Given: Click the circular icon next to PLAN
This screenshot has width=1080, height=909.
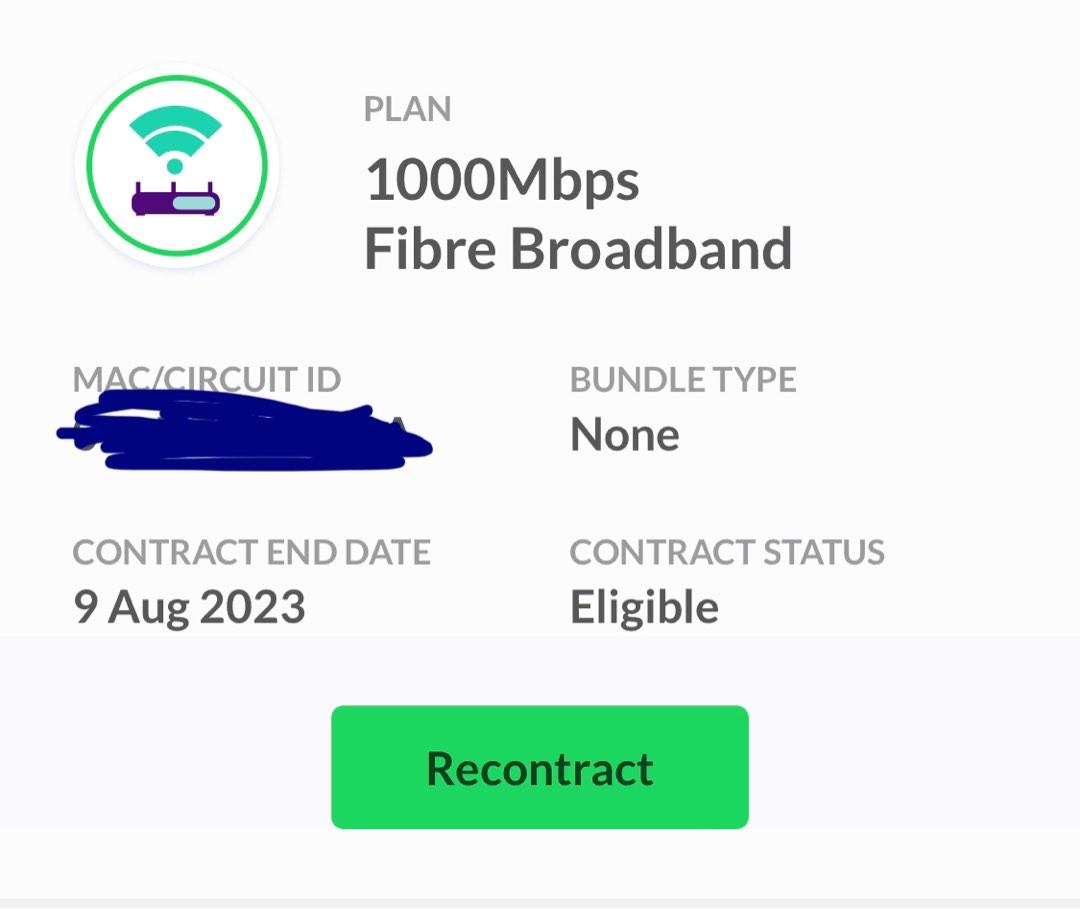Looking at the screenshot, I should (176, 165).
